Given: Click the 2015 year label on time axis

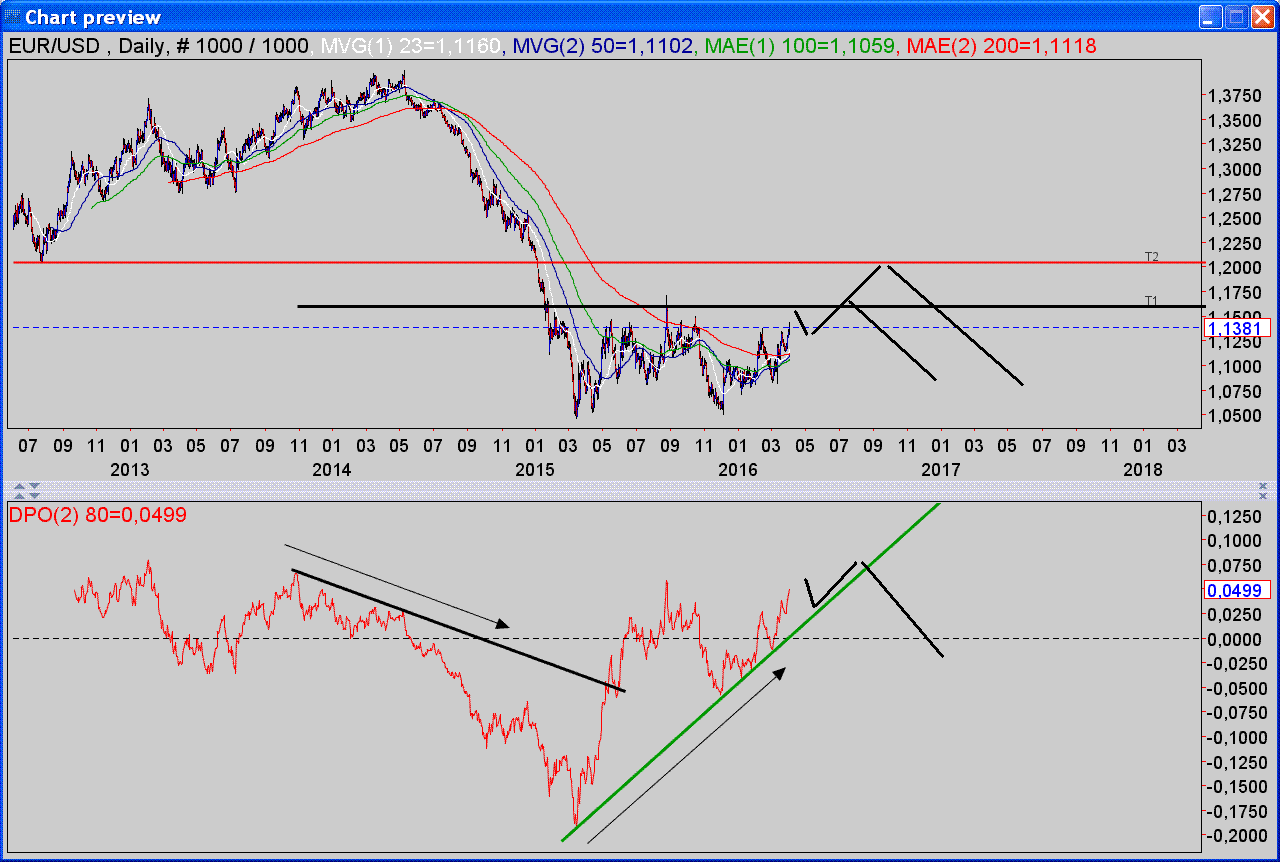Looking at the screenshot, I should point(534,468).
